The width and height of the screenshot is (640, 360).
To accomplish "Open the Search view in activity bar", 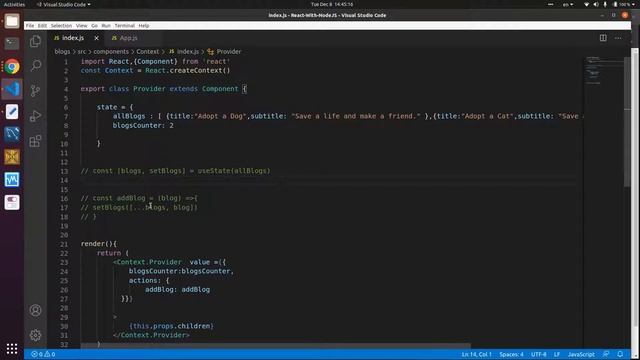I will 36,66.
